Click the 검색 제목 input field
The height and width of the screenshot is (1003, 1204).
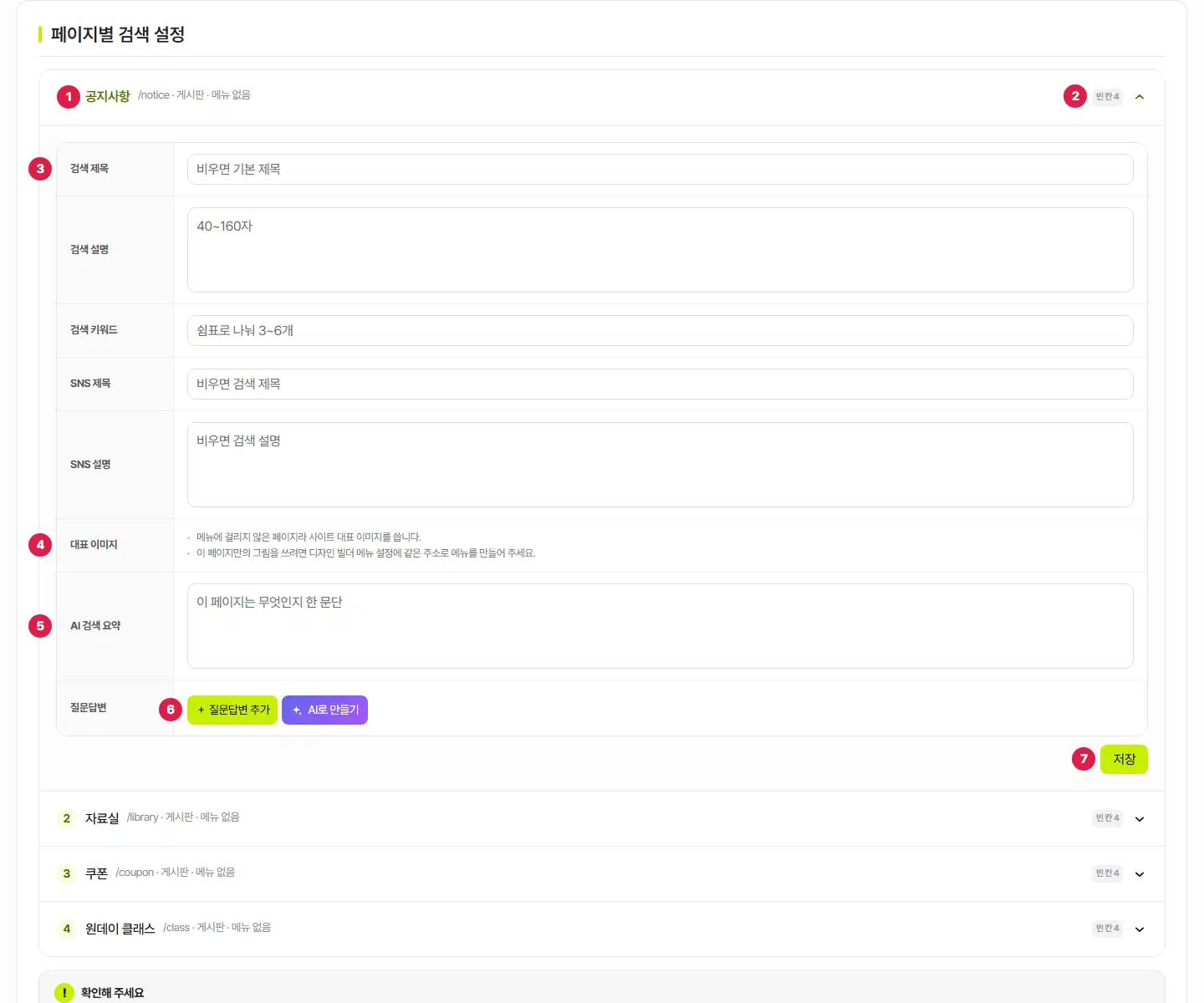click(660, 169)
